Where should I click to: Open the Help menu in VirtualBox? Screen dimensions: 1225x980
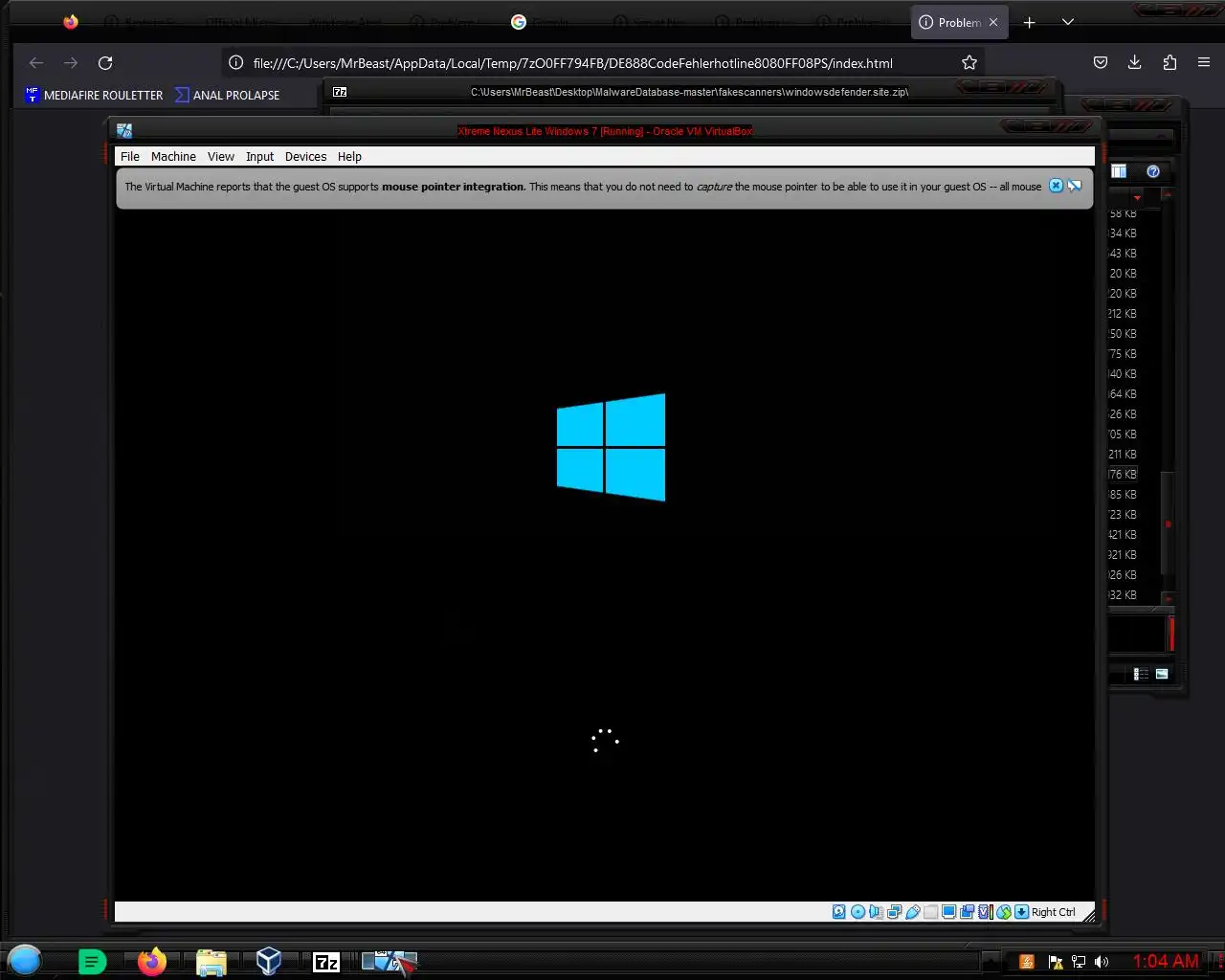(x=349, y=156)
